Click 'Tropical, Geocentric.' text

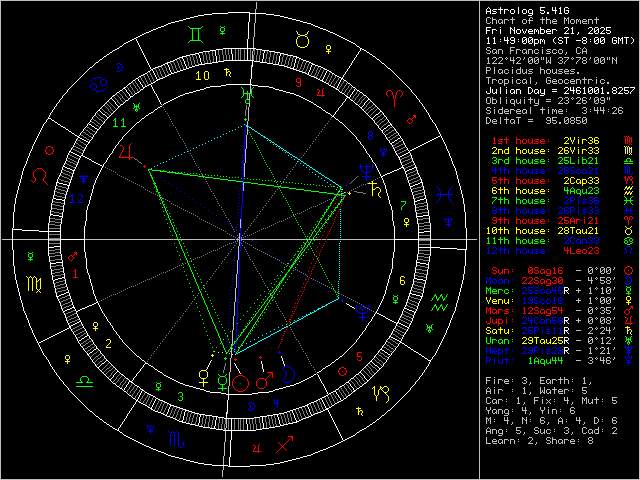click(x=548, y=81)
